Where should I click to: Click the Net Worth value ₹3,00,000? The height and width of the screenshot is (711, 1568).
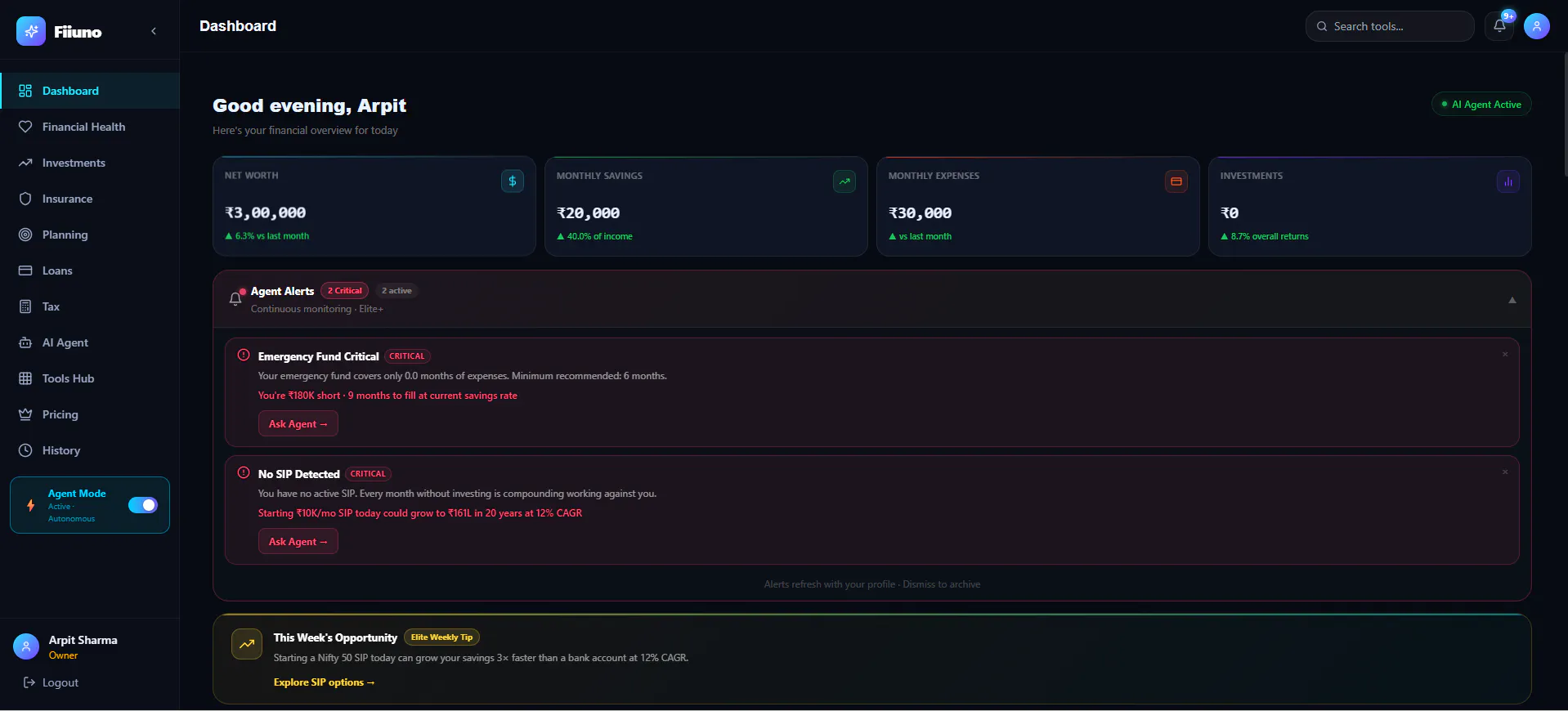(x=266, y=213)
